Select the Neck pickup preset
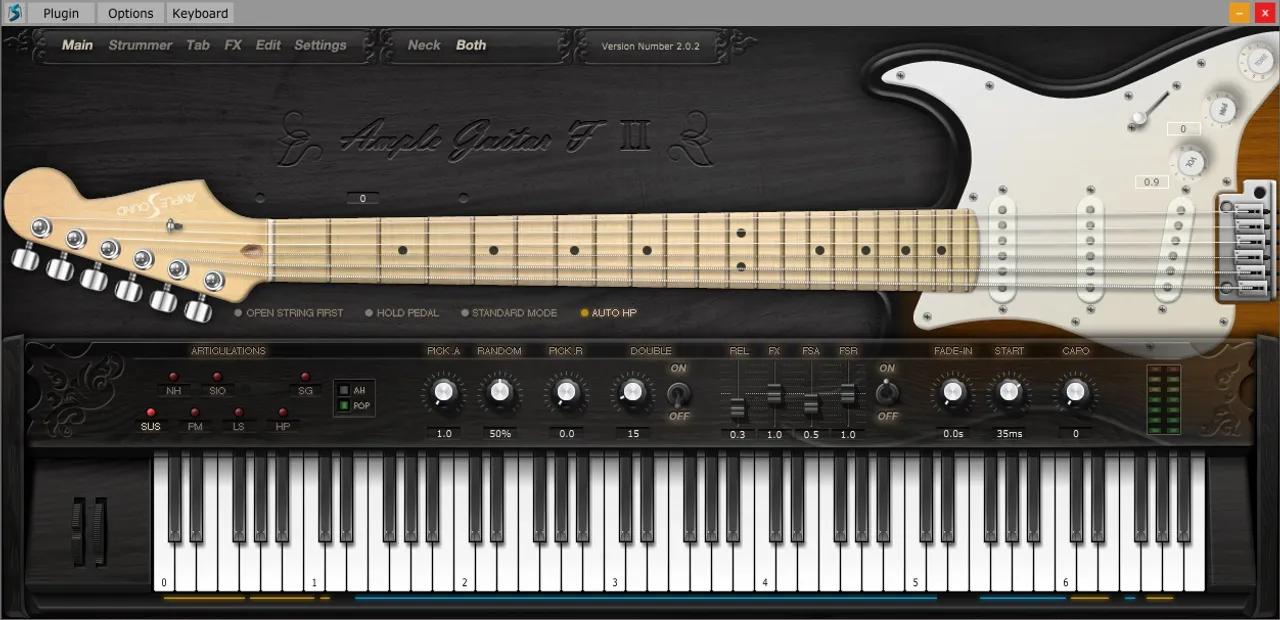 click(424, 45)
